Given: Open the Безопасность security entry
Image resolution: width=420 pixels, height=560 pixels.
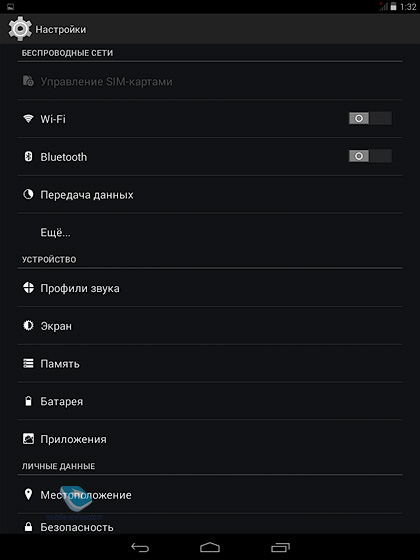Looking at the screenshot, I should pyautogui.click(x=210, y=525).
